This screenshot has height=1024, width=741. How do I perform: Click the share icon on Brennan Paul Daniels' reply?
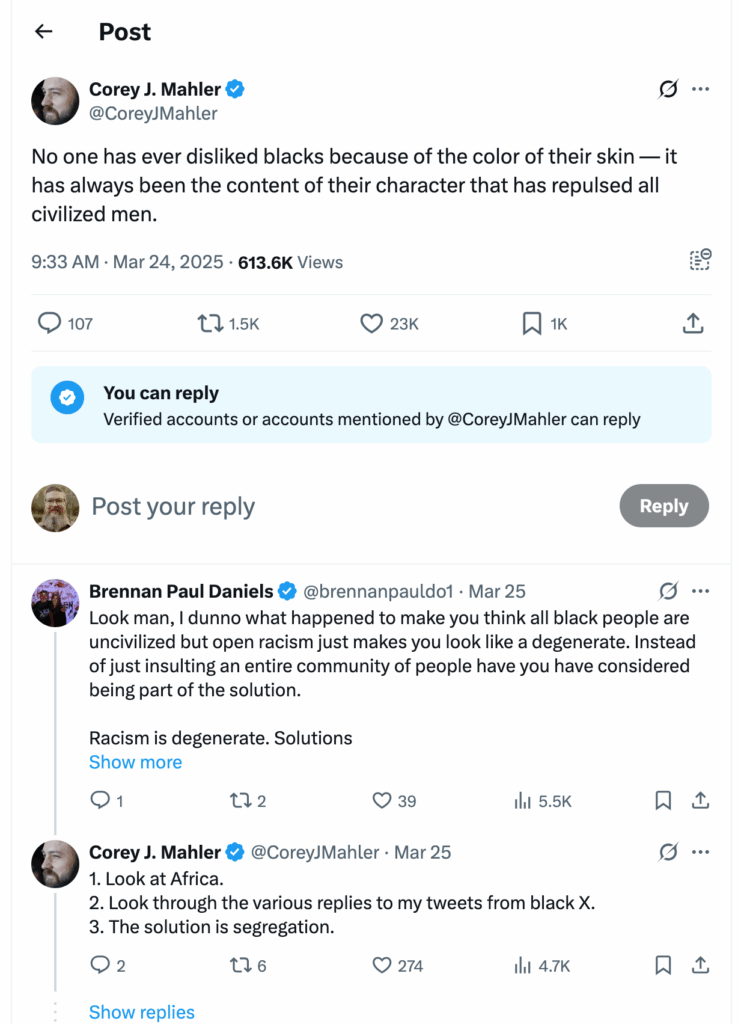700,800
